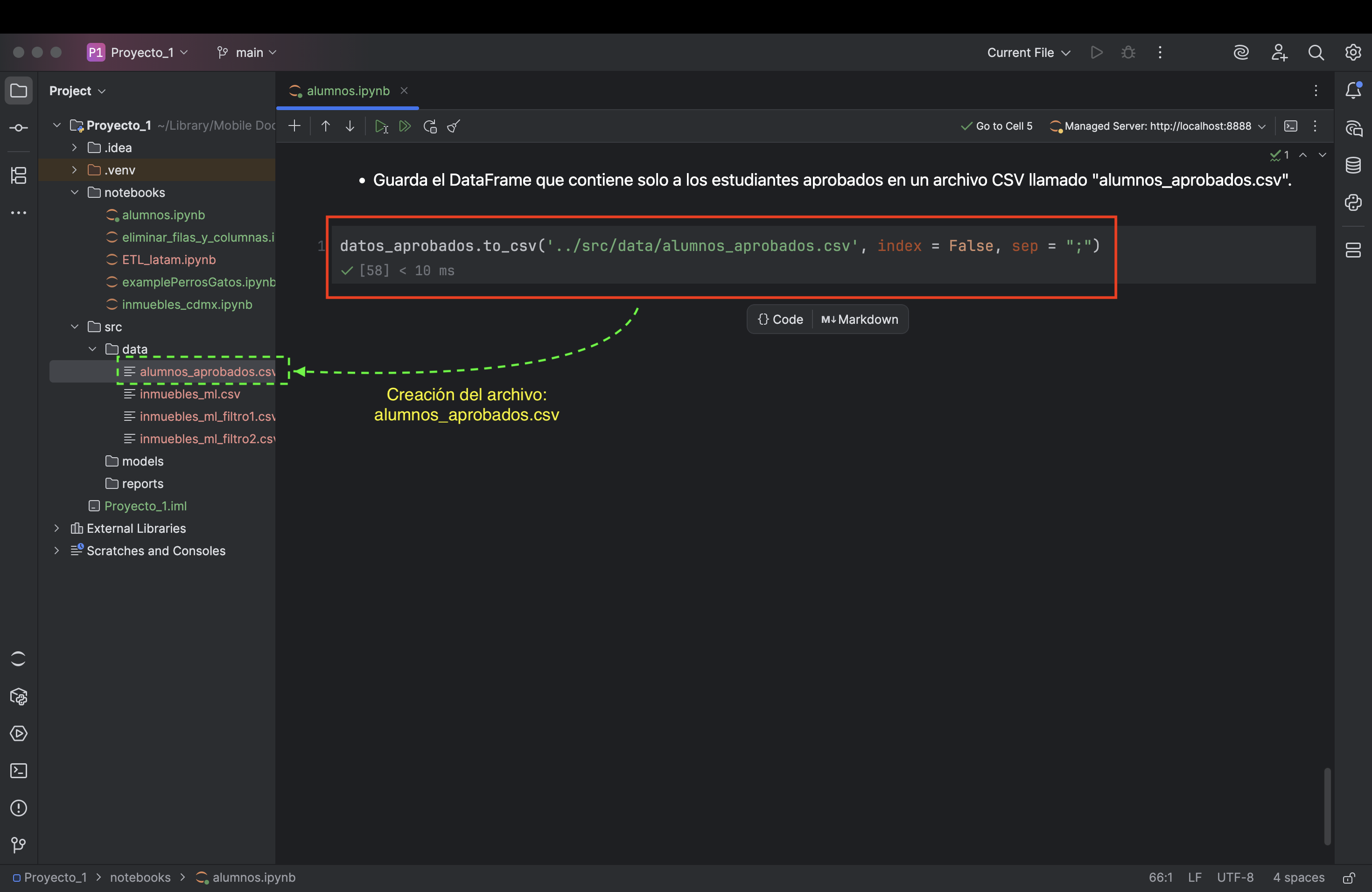
Task: Click Go to Cell 5
Action: coord(997,126)
